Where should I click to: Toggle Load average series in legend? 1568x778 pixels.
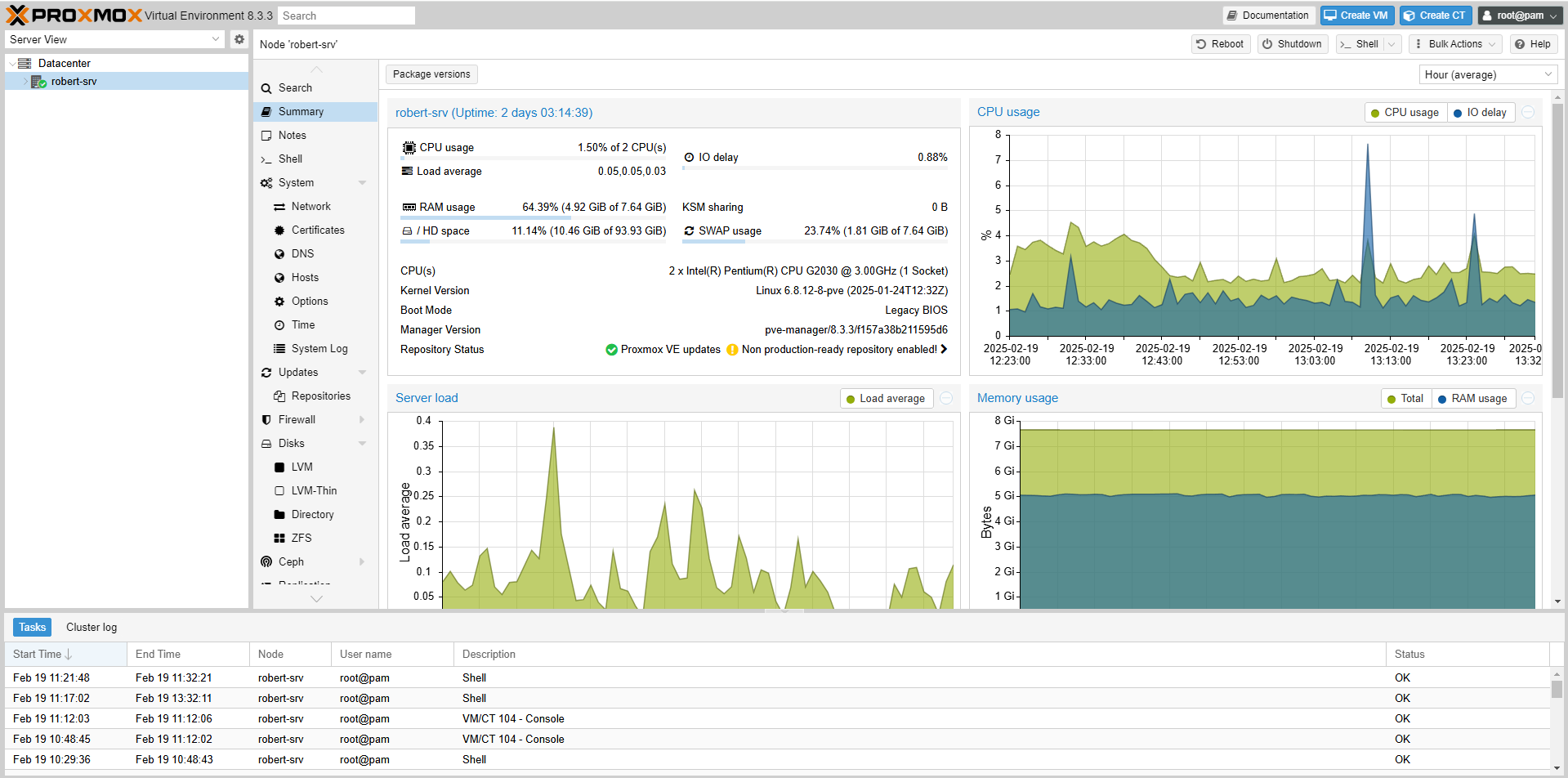pyautogui.click(x=886, y=399)
